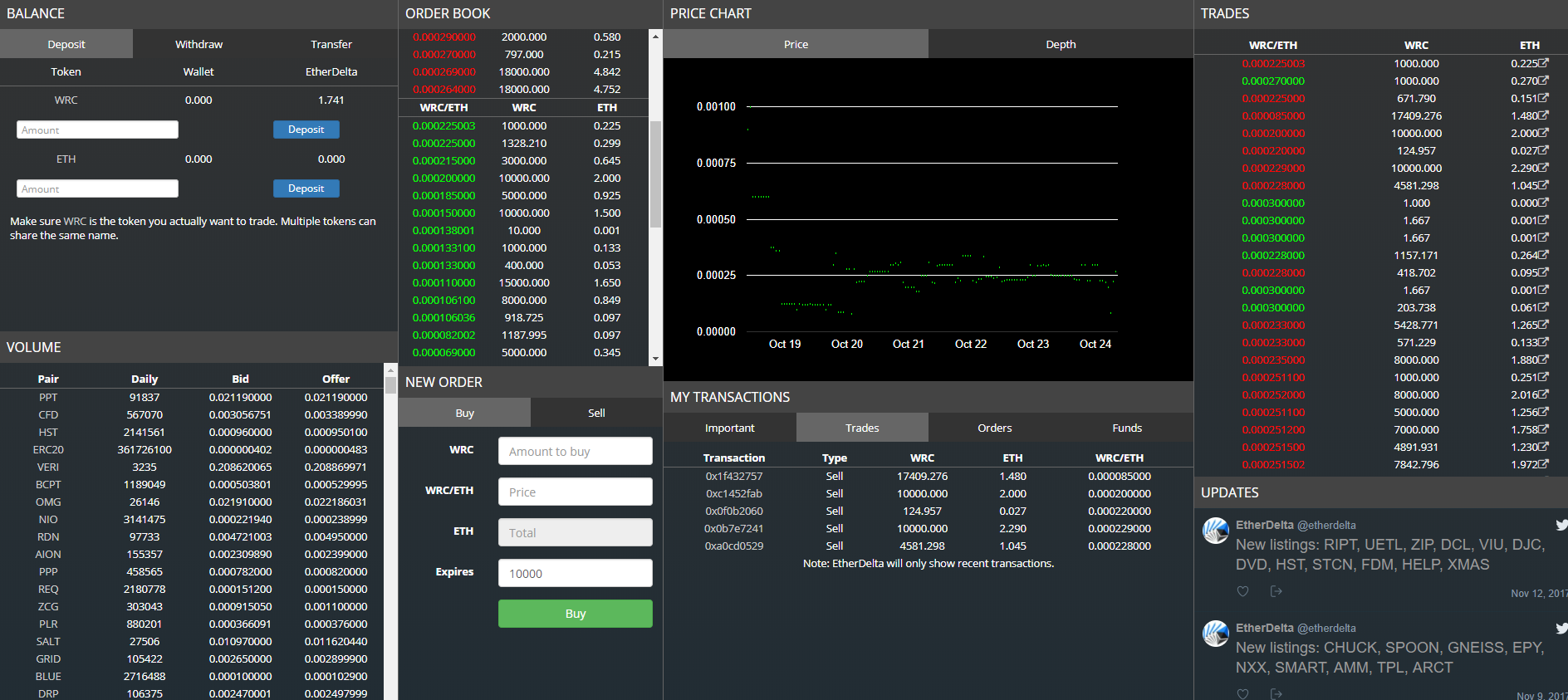Click the Deposit button for ETH

coord(306,188)
